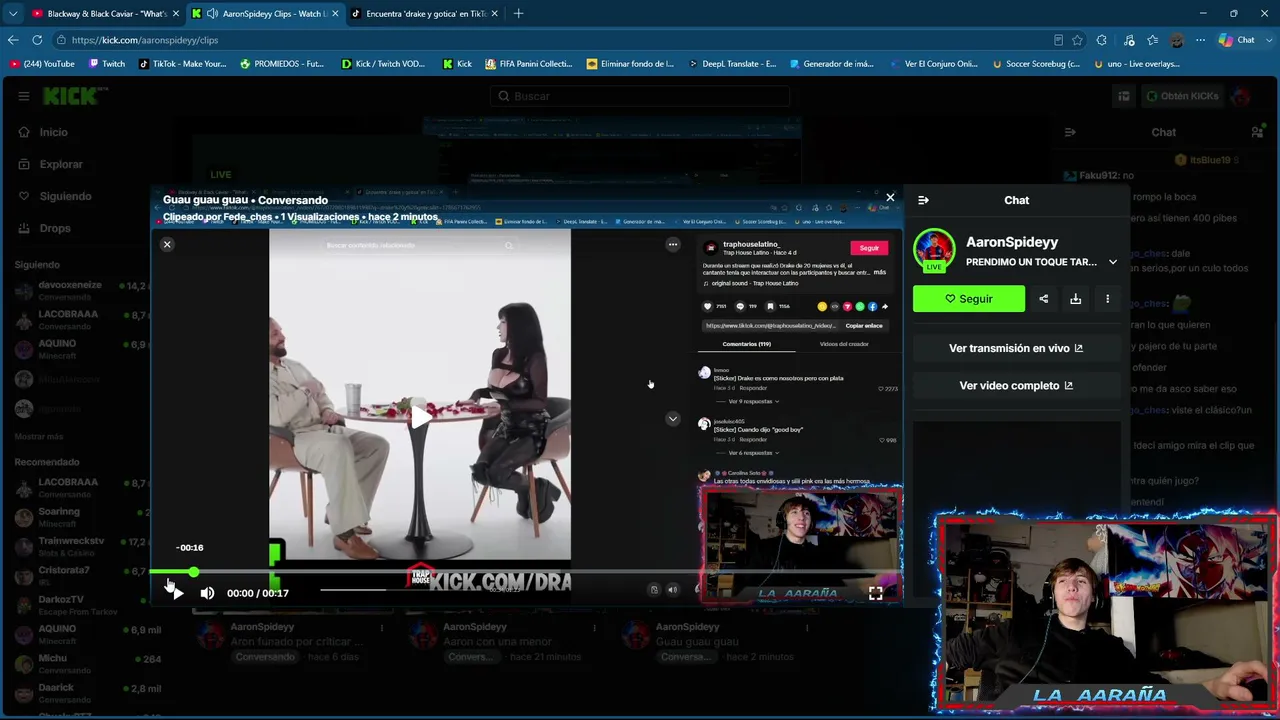Open the 'Soccer Scorebug' bookmark
The width and height of the screenshot is (1280, 720).
pos(1036,64)
